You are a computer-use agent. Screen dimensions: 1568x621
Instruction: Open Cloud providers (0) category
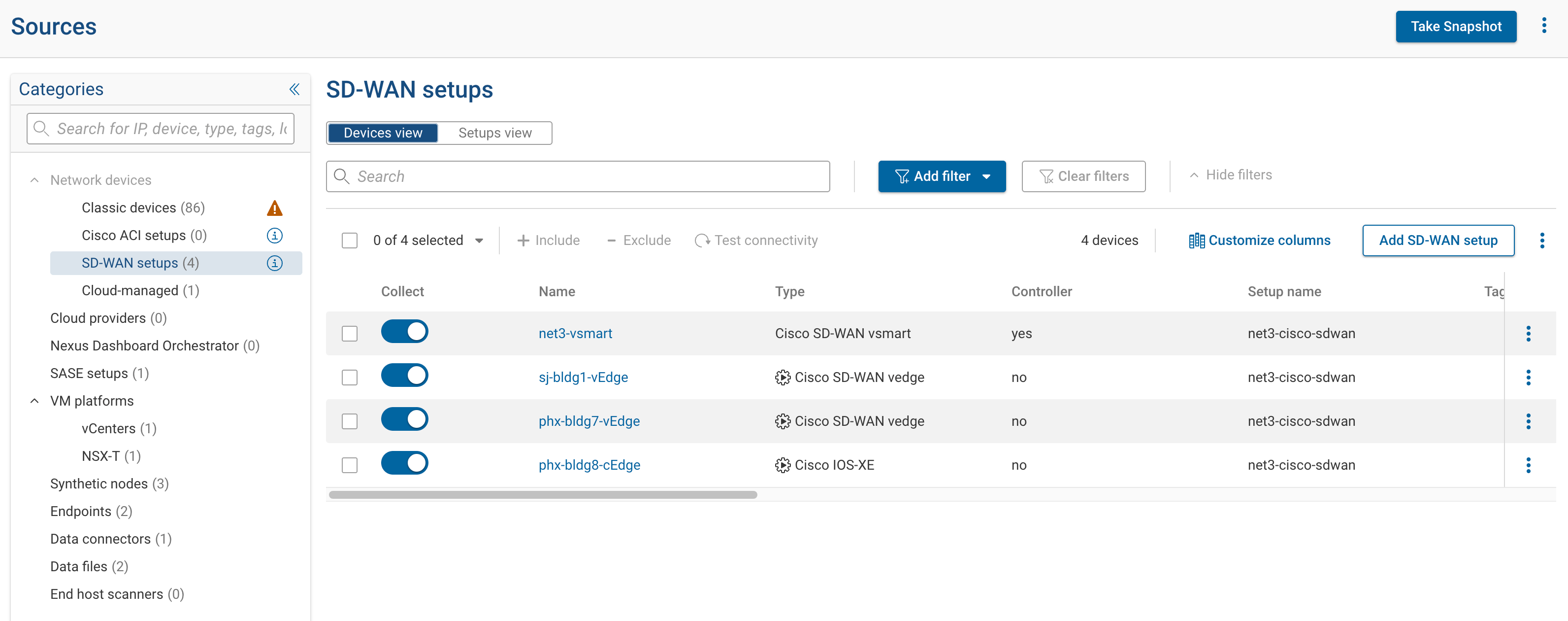click(x=108, y=318)
